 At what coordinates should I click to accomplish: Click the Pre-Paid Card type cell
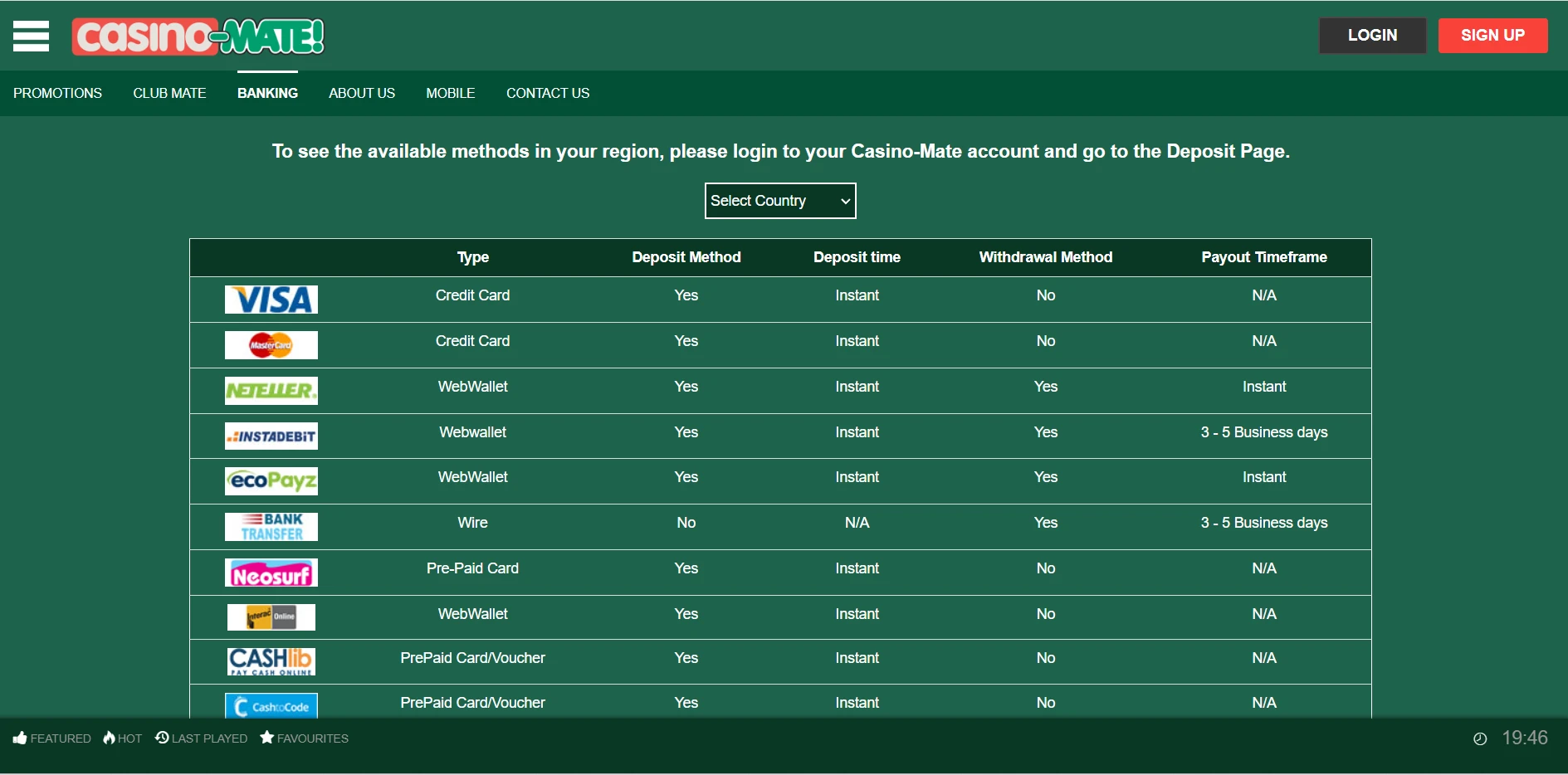point(473,568)
